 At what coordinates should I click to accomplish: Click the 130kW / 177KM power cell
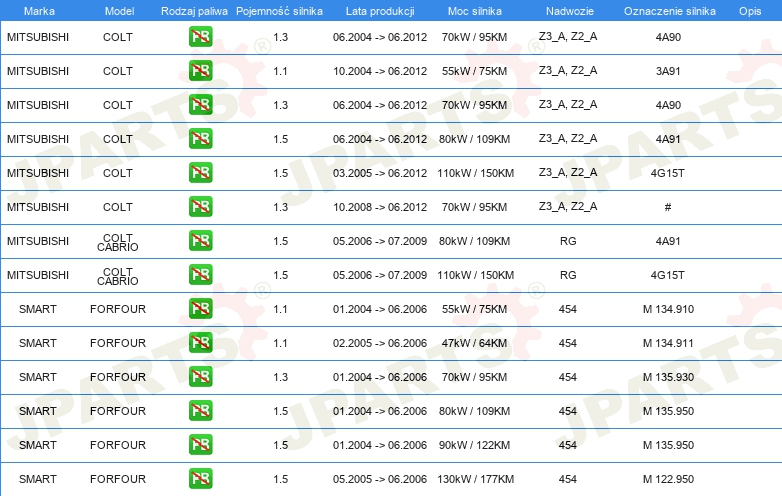476,479
